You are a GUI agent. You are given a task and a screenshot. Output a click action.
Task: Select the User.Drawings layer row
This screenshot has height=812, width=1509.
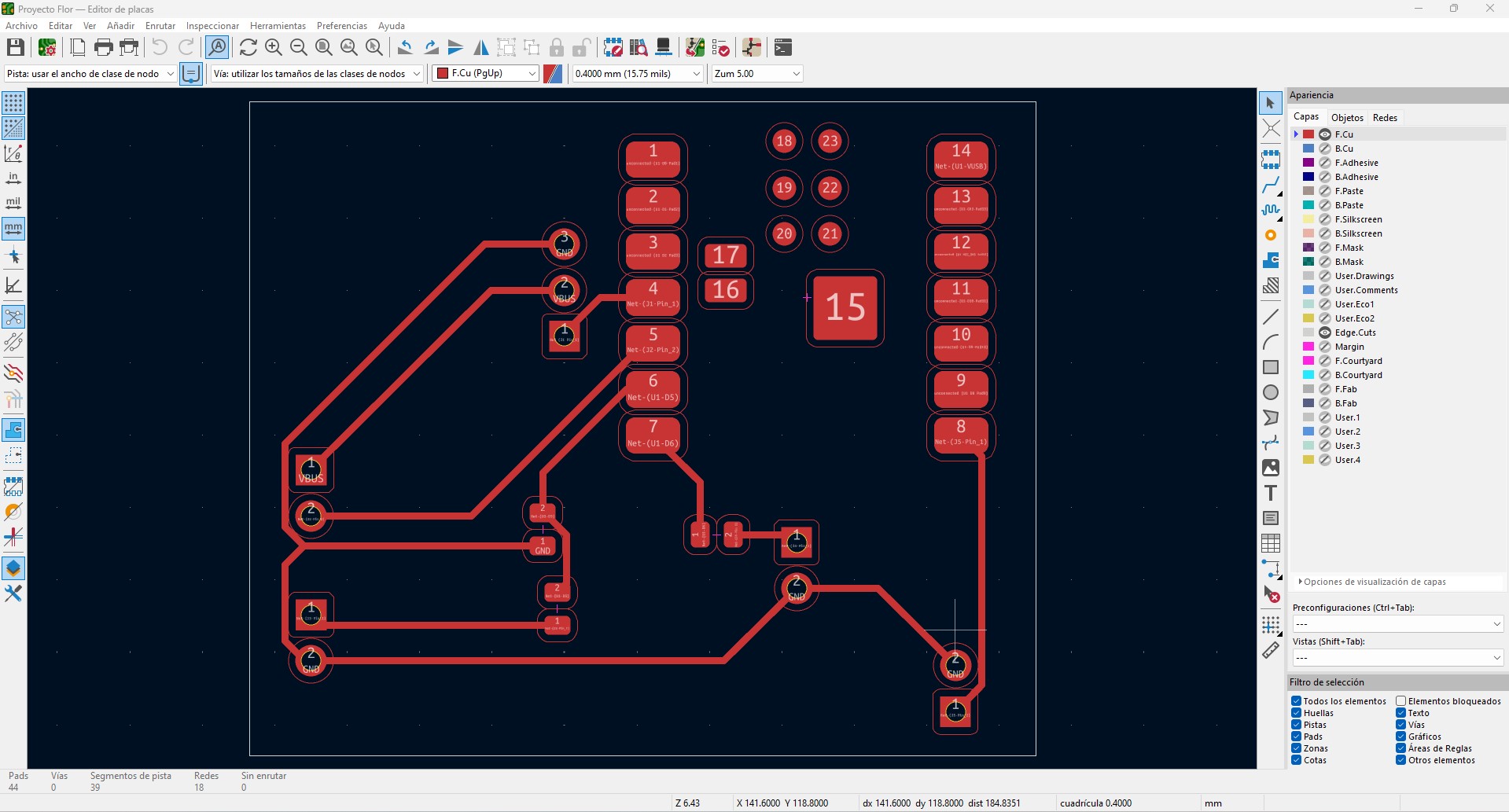click(1399, 276)
